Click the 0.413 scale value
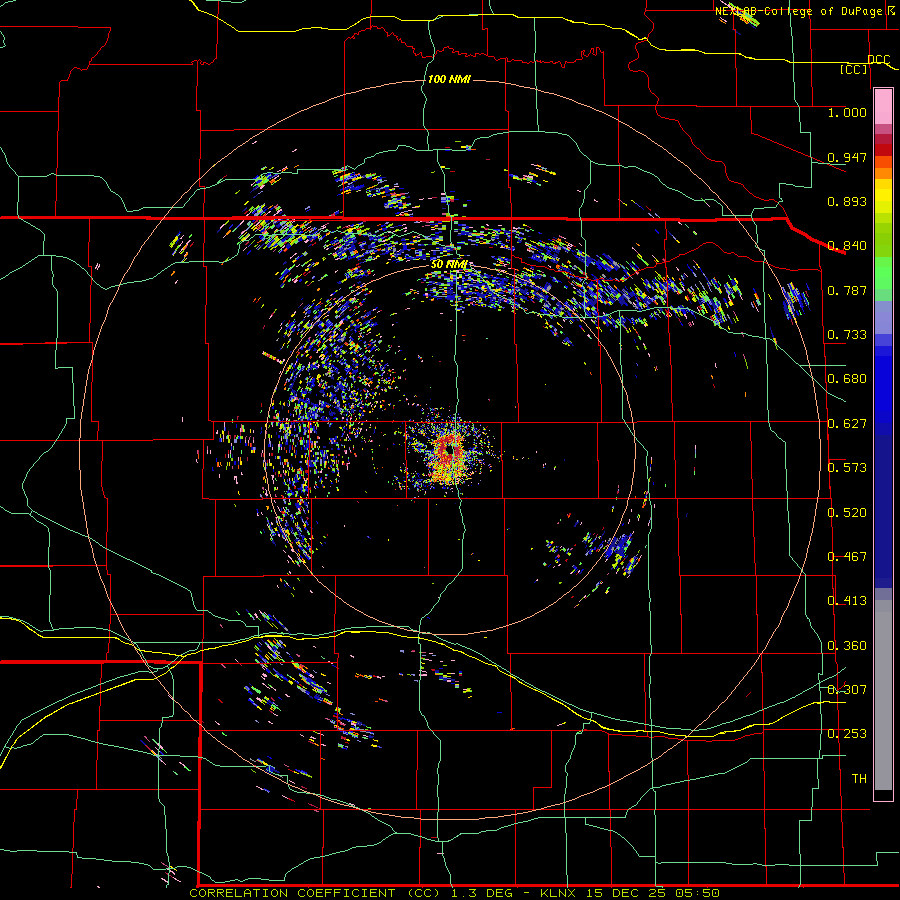The width and height of the screenshot is (900, 900). tap(847, 601)
